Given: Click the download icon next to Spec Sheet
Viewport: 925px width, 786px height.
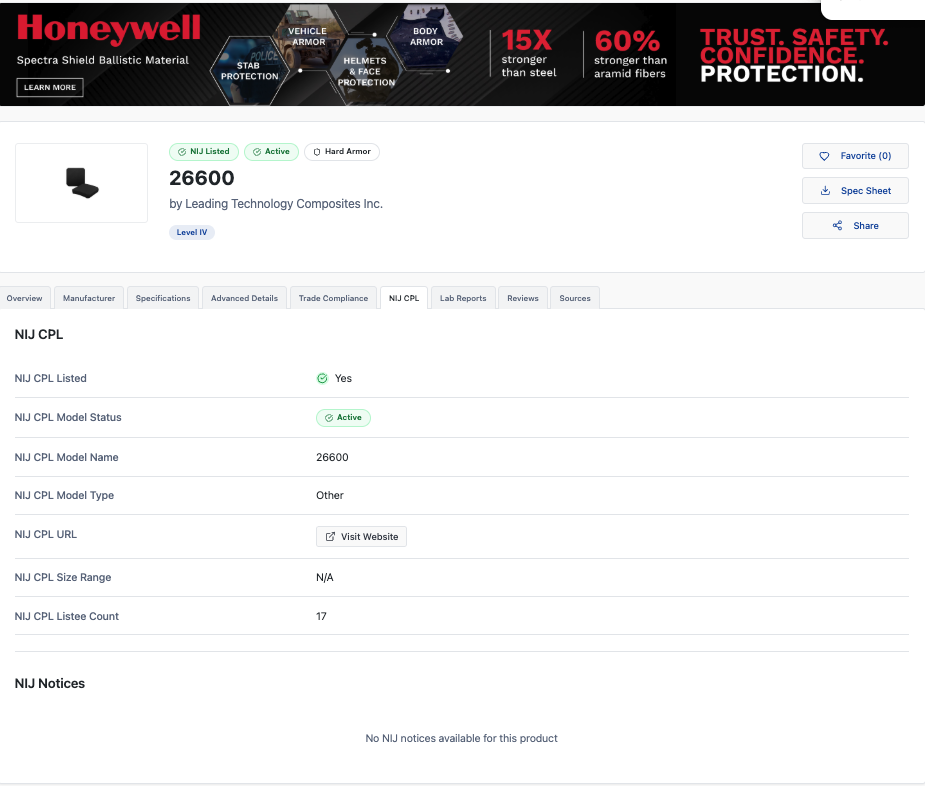Looking at the screenshot, I should pyautogui.click(x=825, y=191).
